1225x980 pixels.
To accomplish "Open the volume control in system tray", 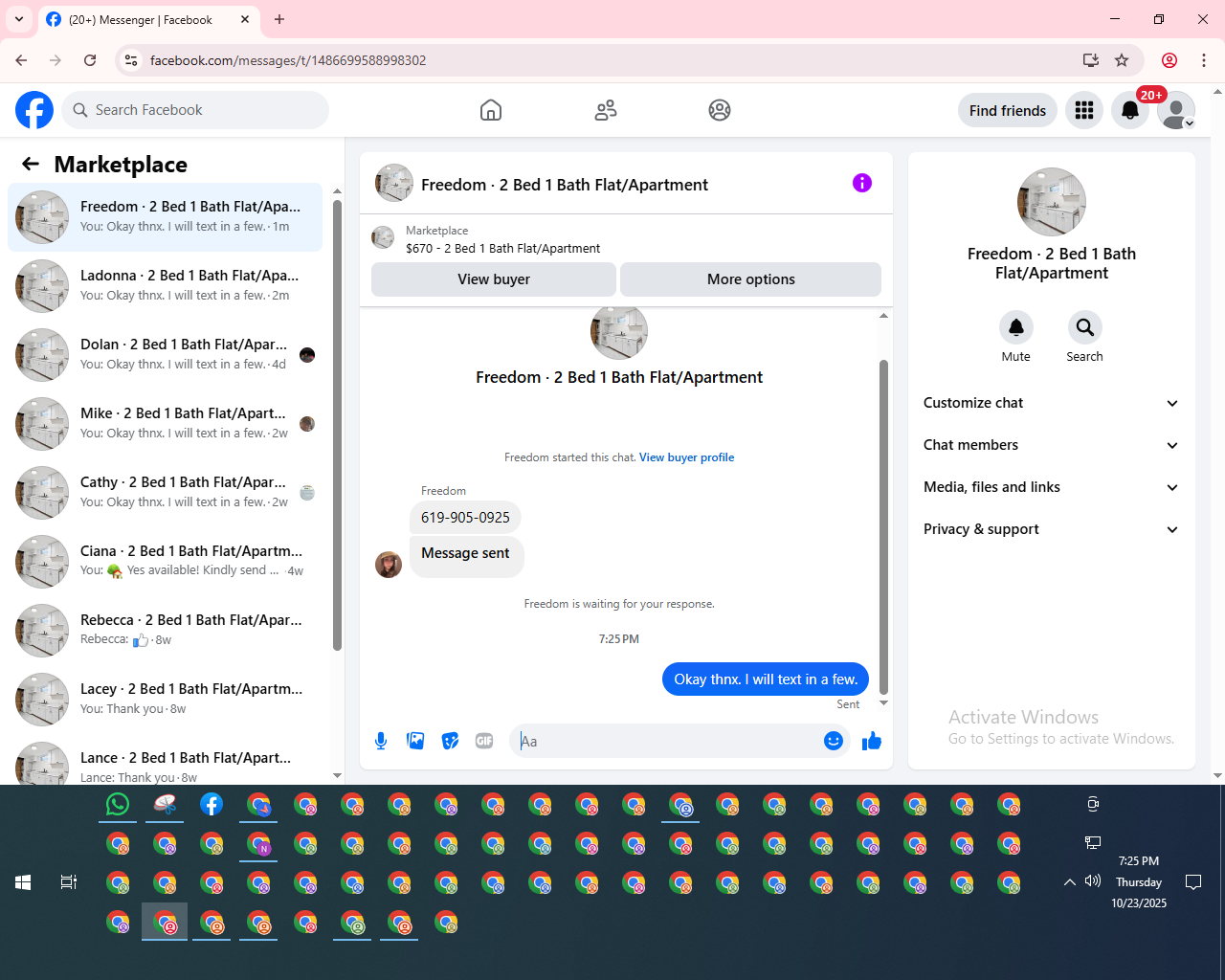I will click(x=1093, y=881).
